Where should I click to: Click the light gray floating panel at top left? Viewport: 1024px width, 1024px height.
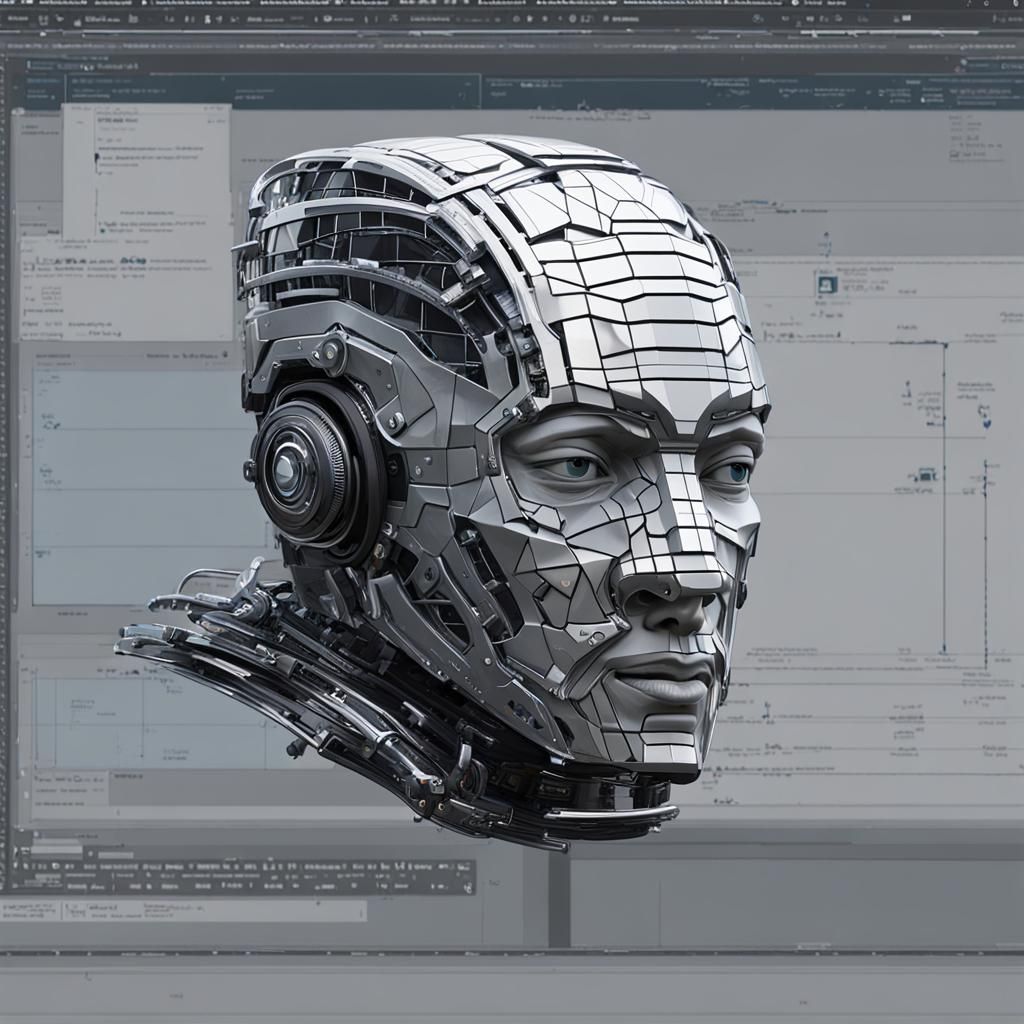coord(146,170)
